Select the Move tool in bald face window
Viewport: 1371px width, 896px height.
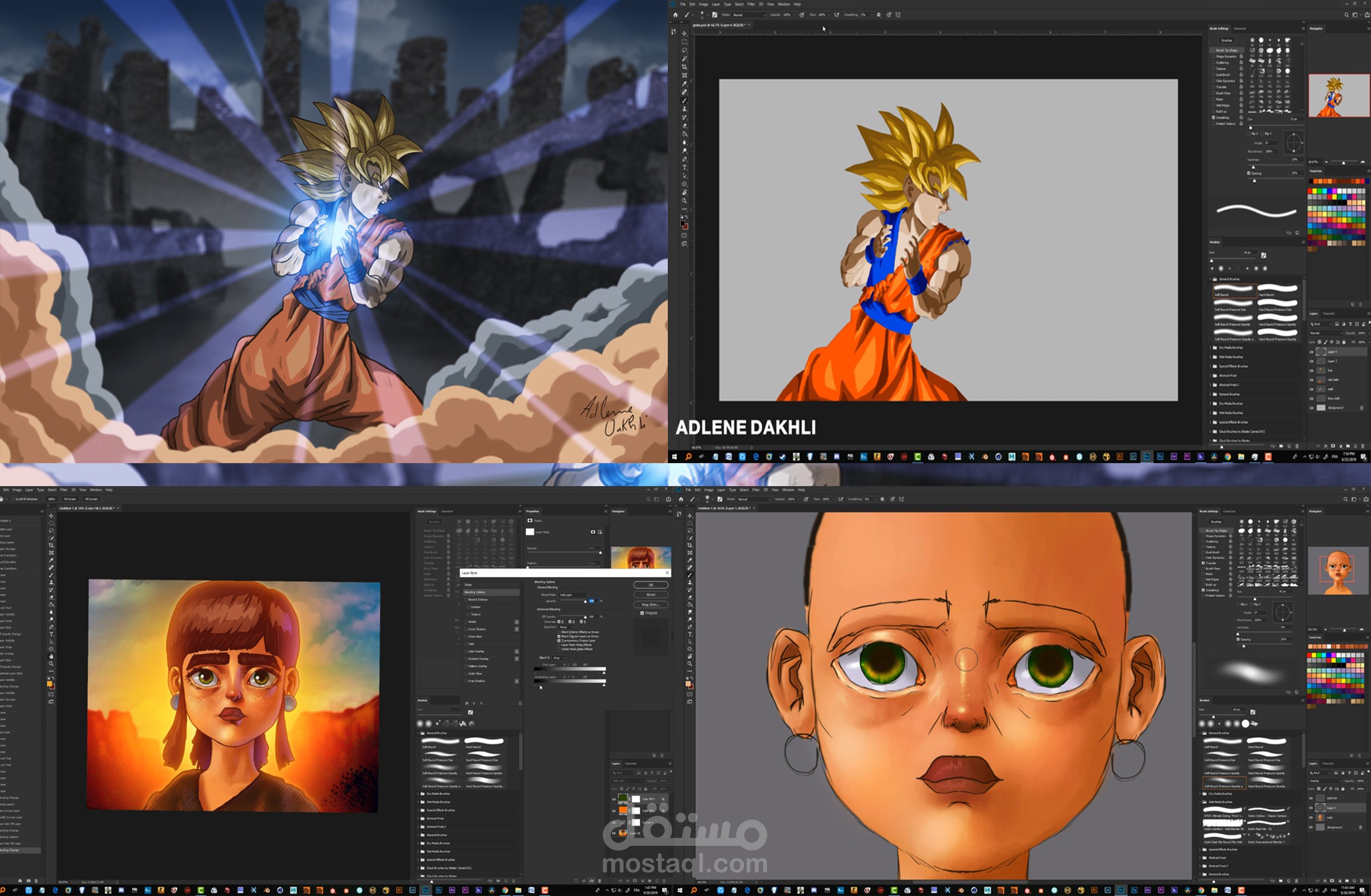pos(690,516)
